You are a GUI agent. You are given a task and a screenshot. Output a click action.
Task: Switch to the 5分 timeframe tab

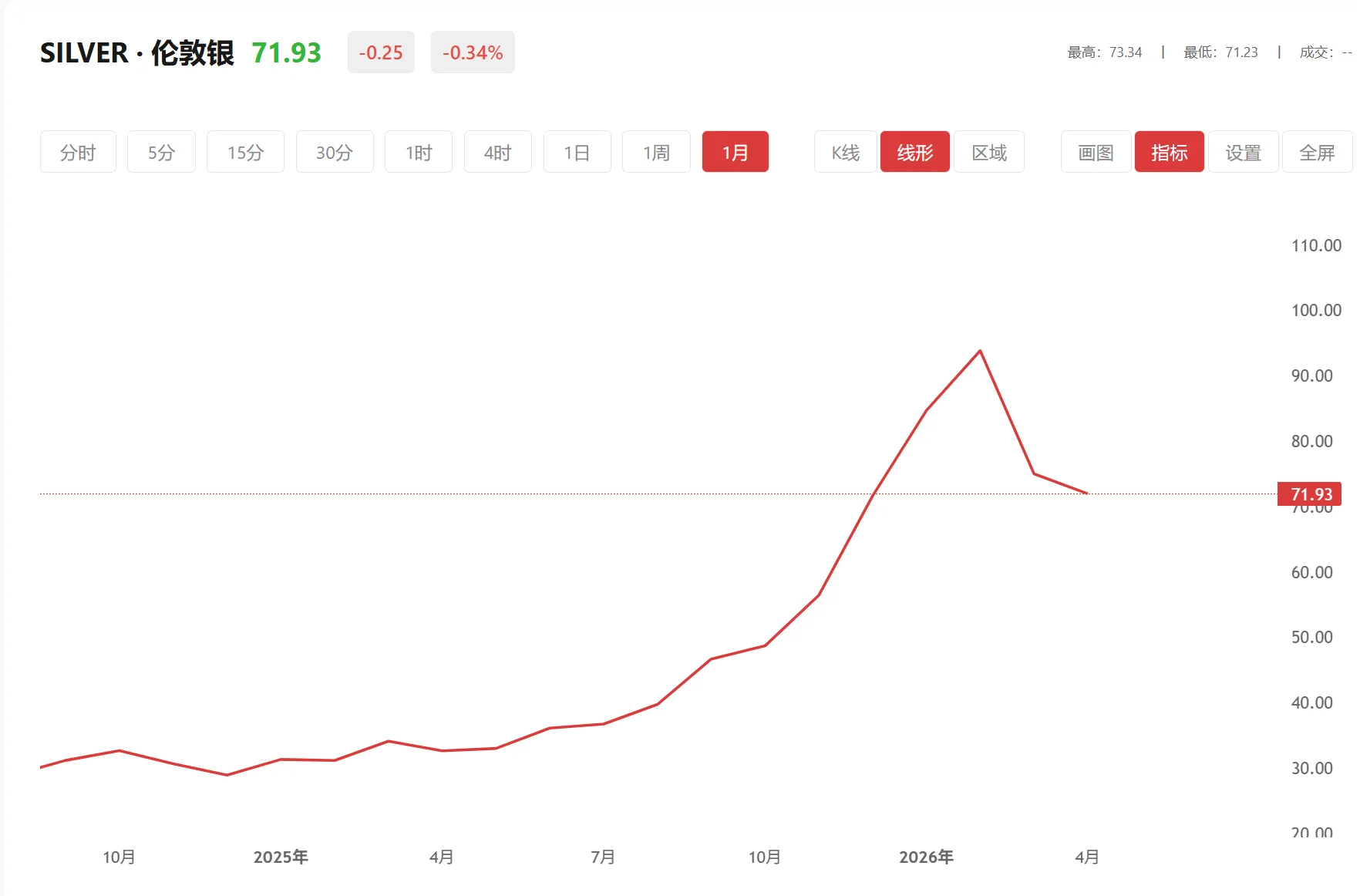(161, 152)
